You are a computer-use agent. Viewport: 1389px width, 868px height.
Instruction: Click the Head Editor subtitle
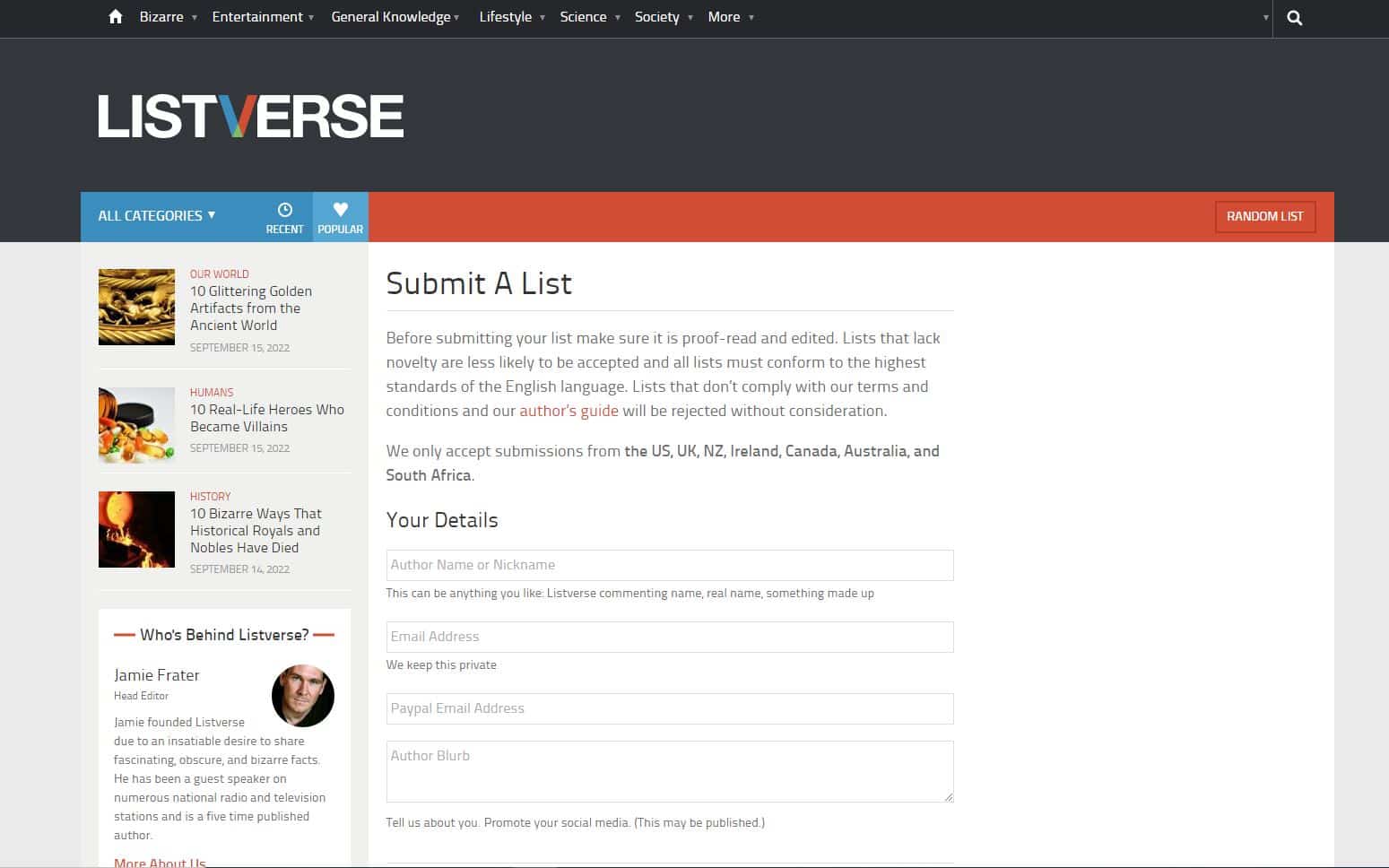click(141, 696)
